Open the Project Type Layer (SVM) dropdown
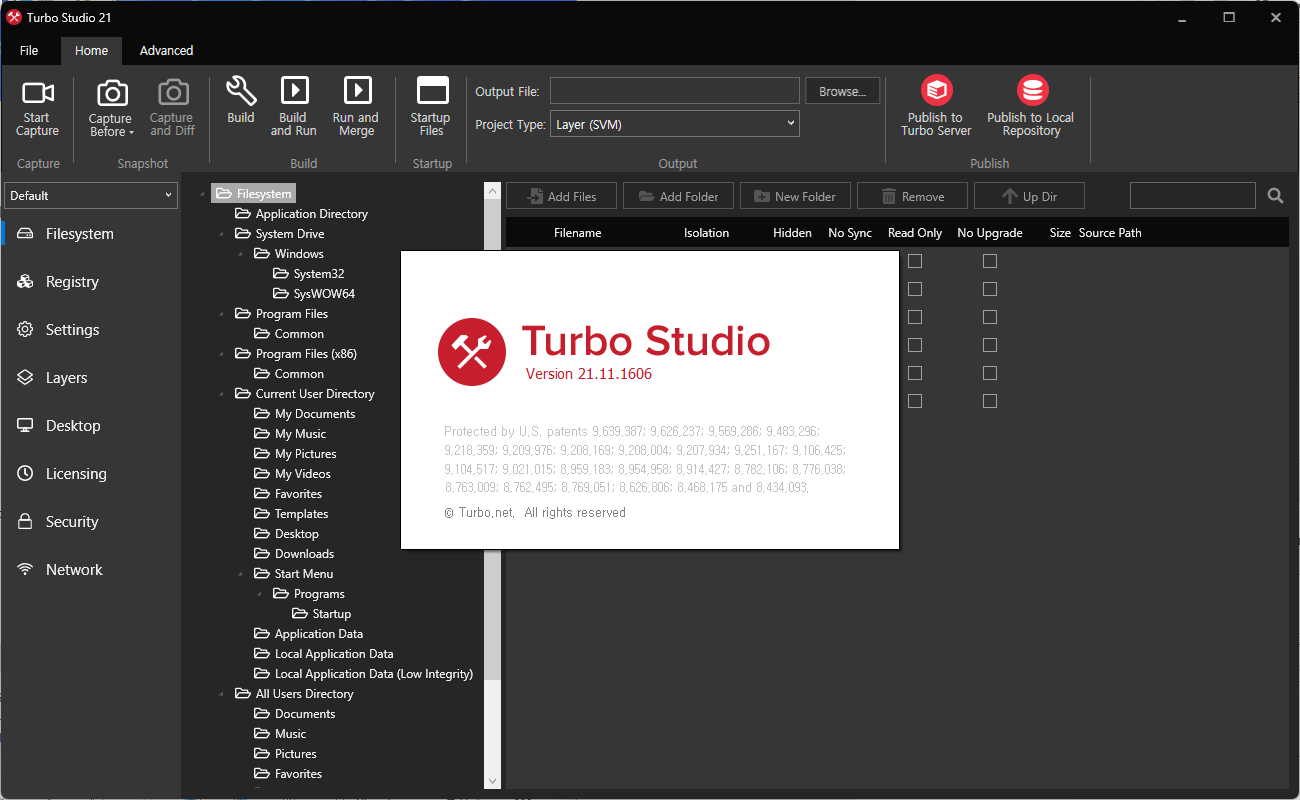 (x=675, y=124)
